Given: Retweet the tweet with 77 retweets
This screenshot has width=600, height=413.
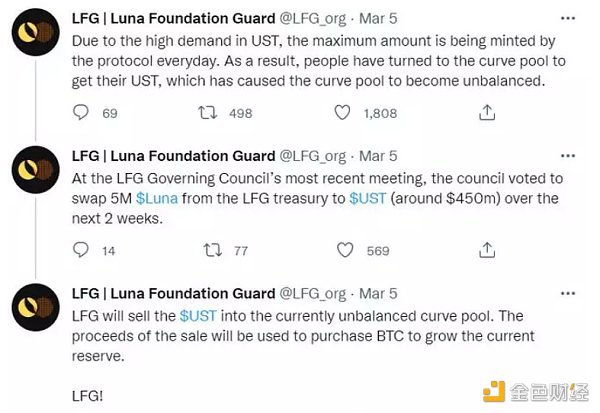Looking at the screenshot, I should point(212,250).
